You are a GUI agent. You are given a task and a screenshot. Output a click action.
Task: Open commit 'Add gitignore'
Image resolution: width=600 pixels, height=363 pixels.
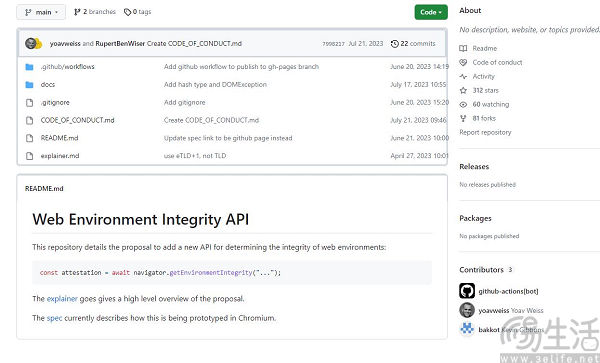tap(184, 103)
